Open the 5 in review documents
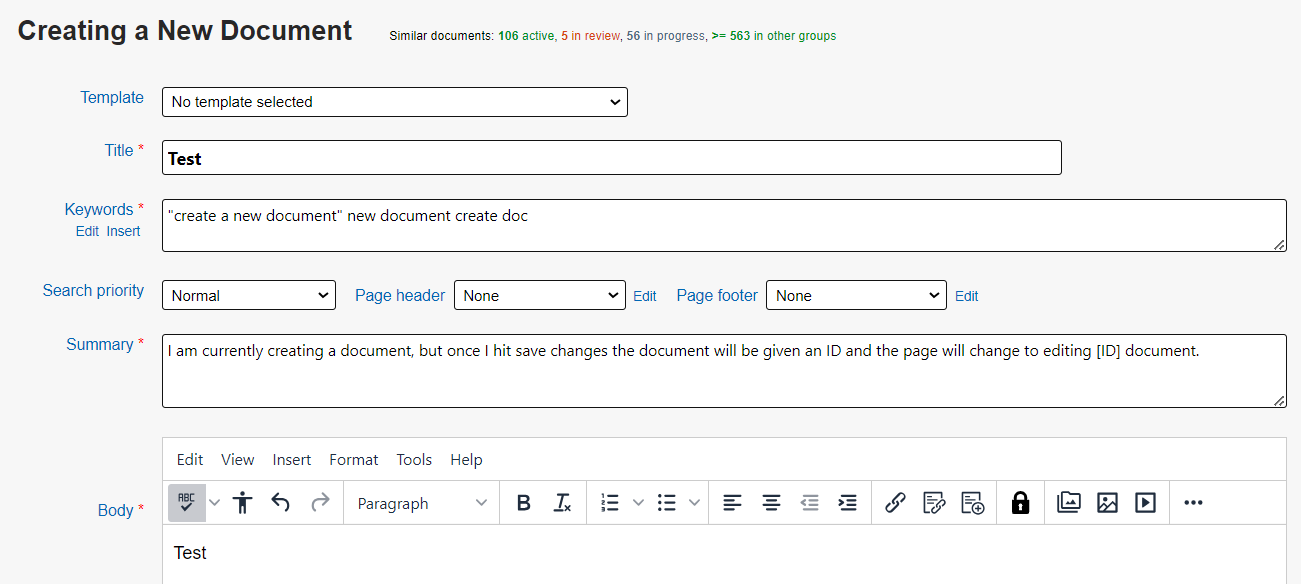 pos(589,36)
